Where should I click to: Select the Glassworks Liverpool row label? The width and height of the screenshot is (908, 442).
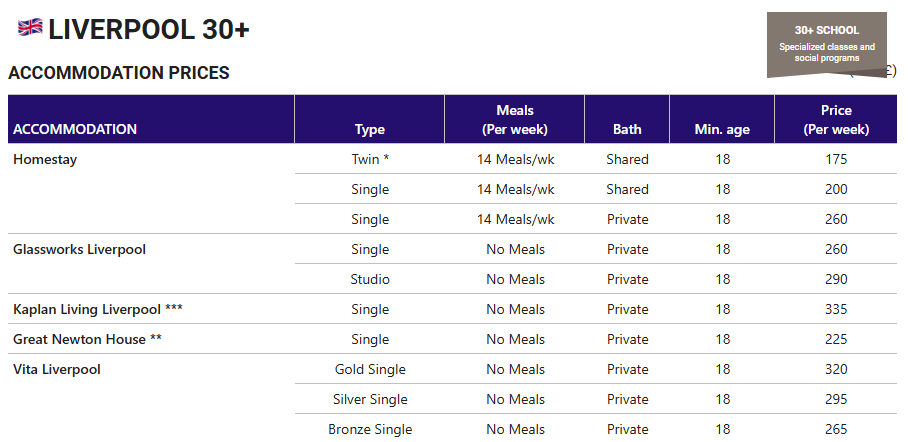(79, 250)
